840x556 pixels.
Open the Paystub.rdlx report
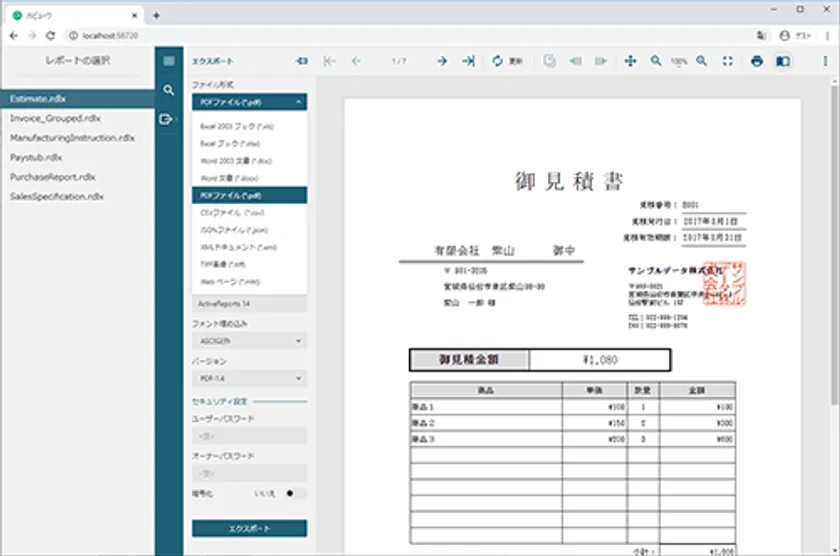(x=37, y=157)
